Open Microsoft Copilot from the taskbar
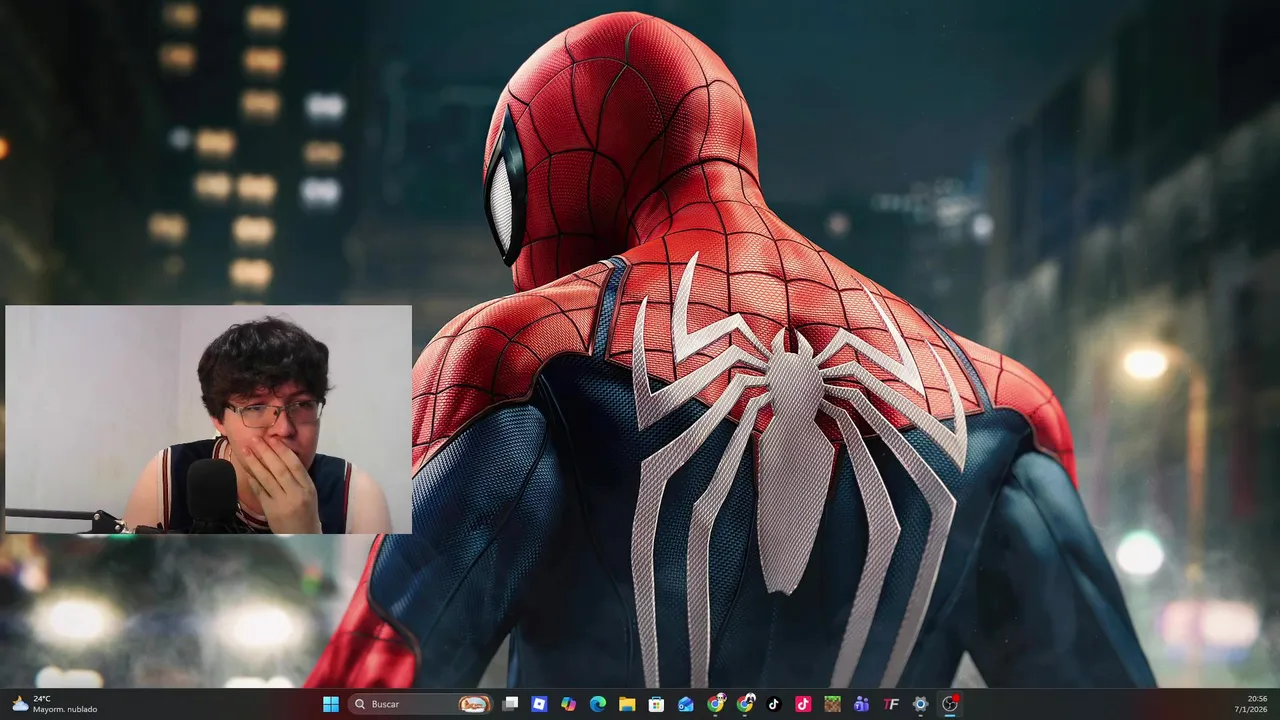Screen dimensions: 1280x720 (568, 704)
